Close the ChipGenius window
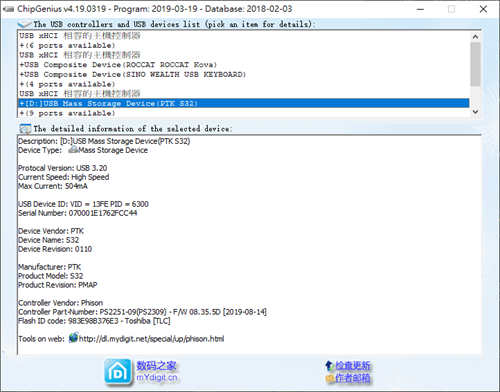 point(483,9)
